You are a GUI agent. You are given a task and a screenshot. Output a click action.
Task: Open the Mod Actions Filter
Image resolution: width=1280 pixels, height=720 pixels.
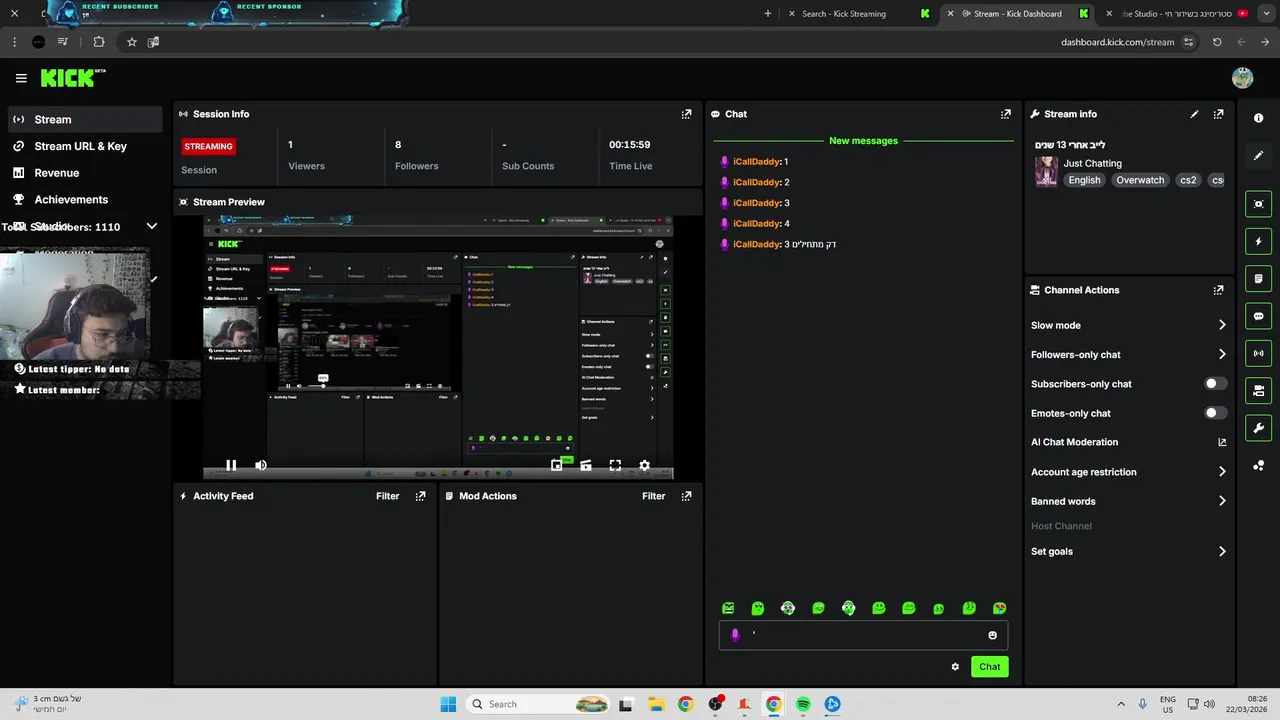(654, 496)
